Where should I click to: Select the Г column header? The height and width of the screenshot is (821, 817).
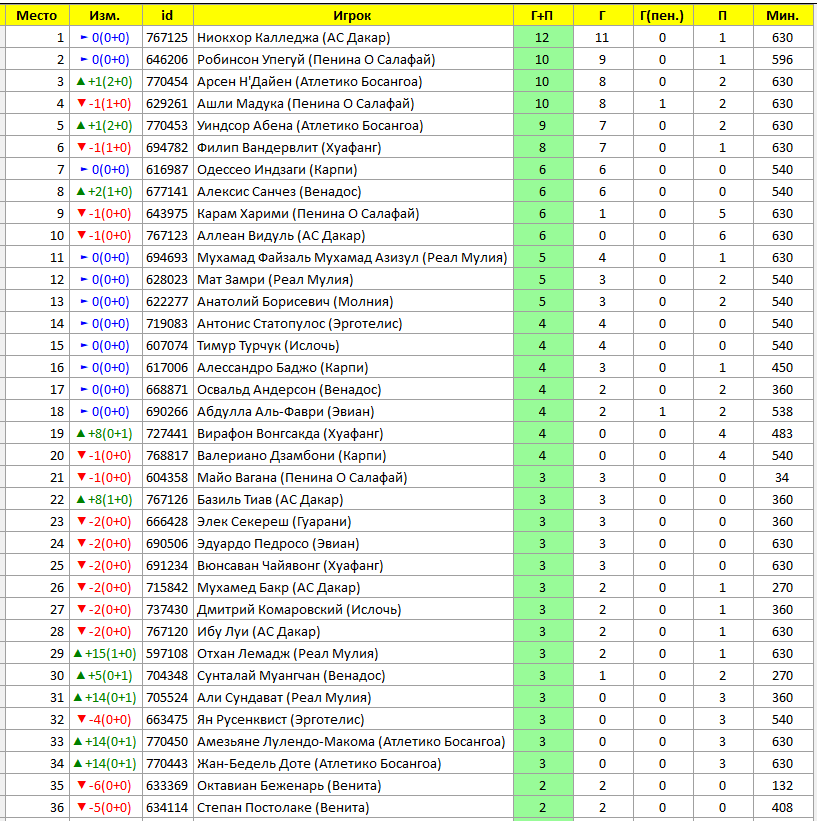(x=603, y=15)
